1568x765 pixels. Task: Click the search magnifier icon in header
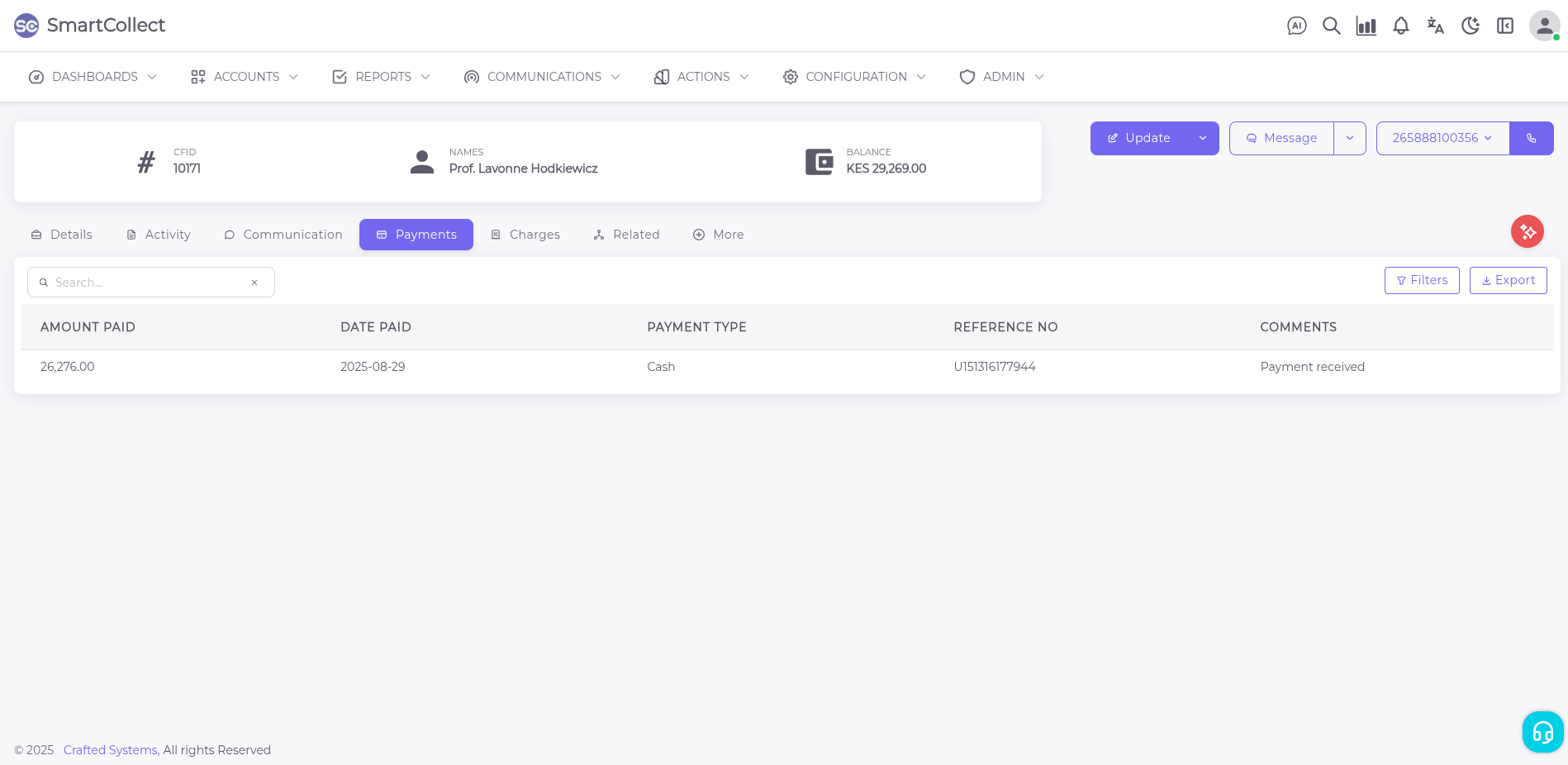coord(1331,26)
